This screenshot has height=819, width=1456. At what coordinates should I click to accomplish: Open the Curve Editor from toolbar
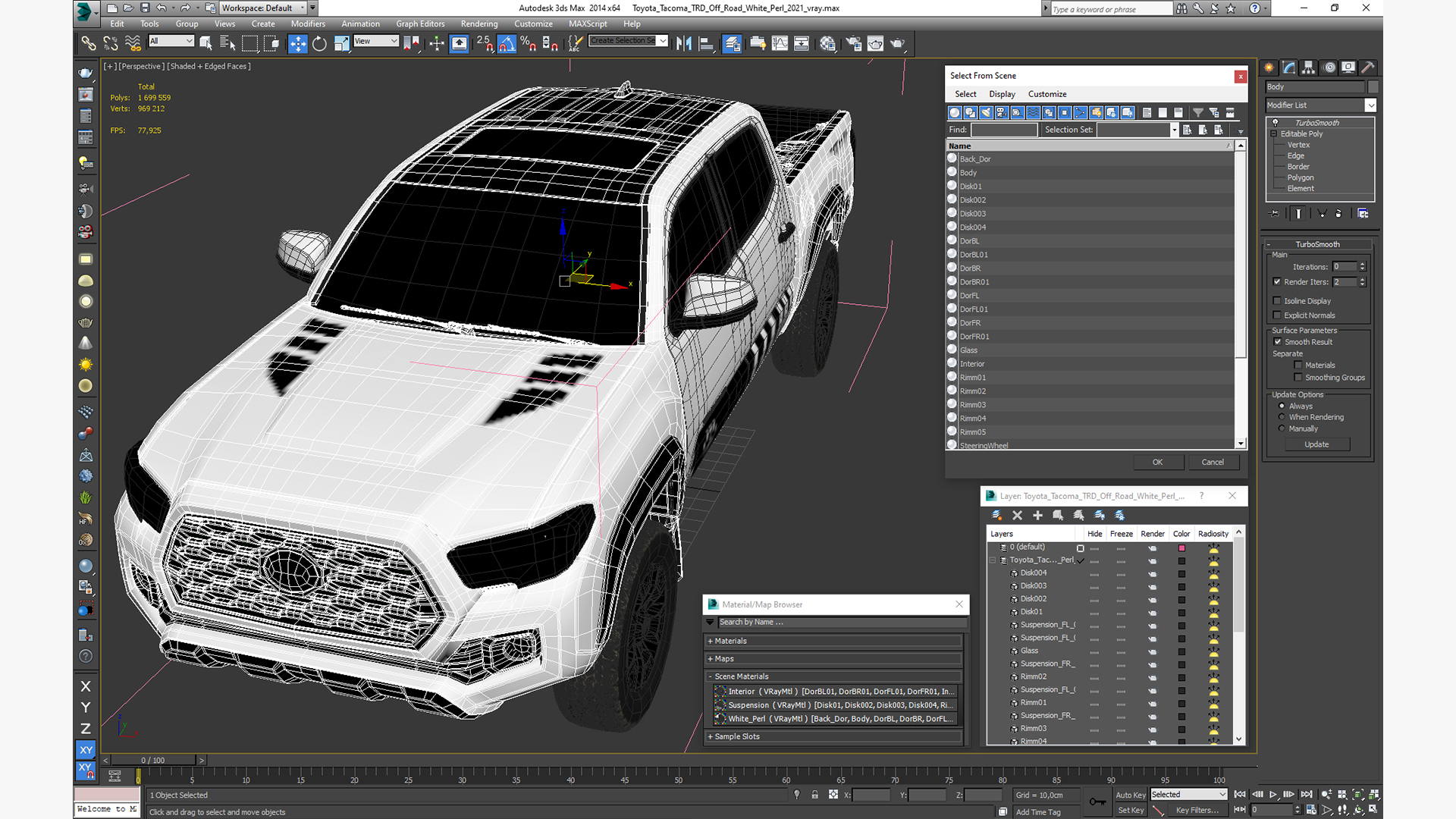tap(780, 43)
